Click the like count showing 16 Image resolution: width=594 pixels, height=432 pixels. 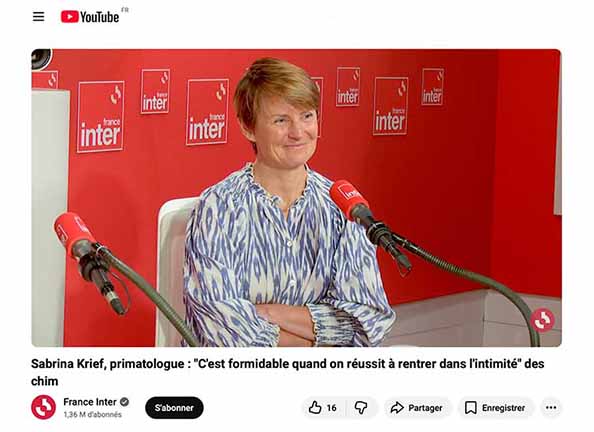coord(331,408)
